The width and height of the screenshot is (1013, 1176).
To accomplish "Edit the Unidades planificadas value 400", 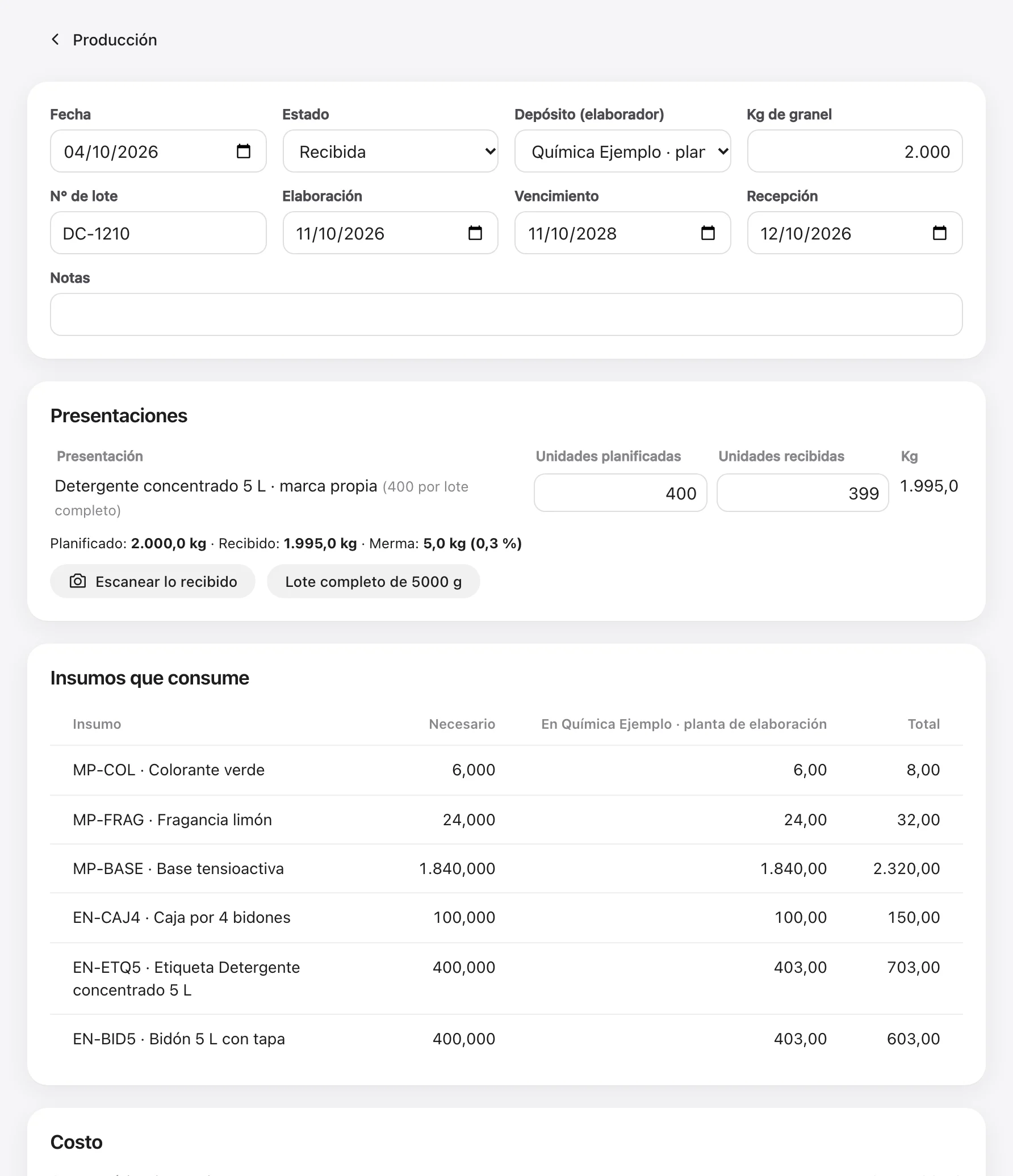I will click(620, 493).
